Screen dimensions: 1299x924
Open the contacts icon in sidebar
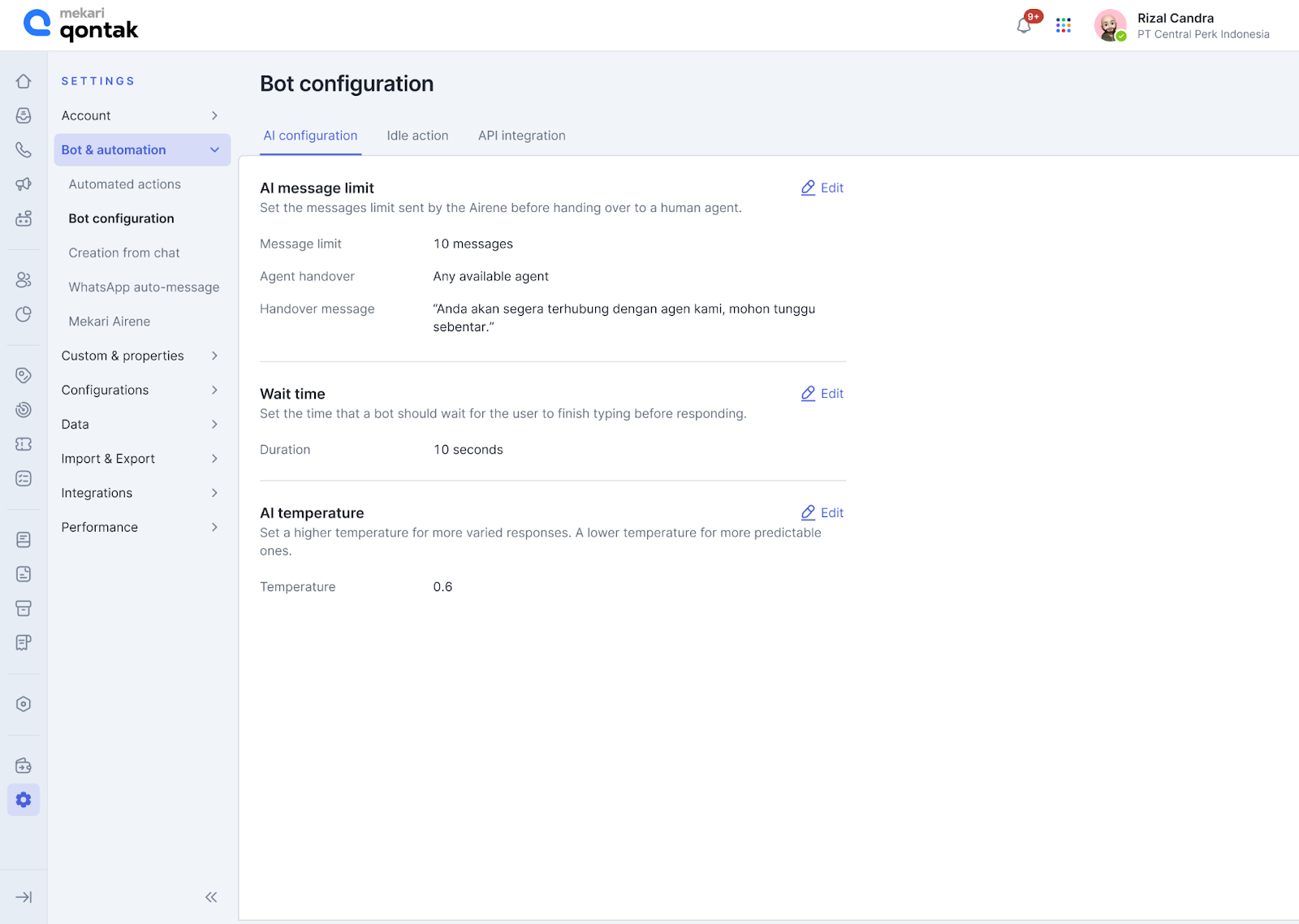point(24,280)
